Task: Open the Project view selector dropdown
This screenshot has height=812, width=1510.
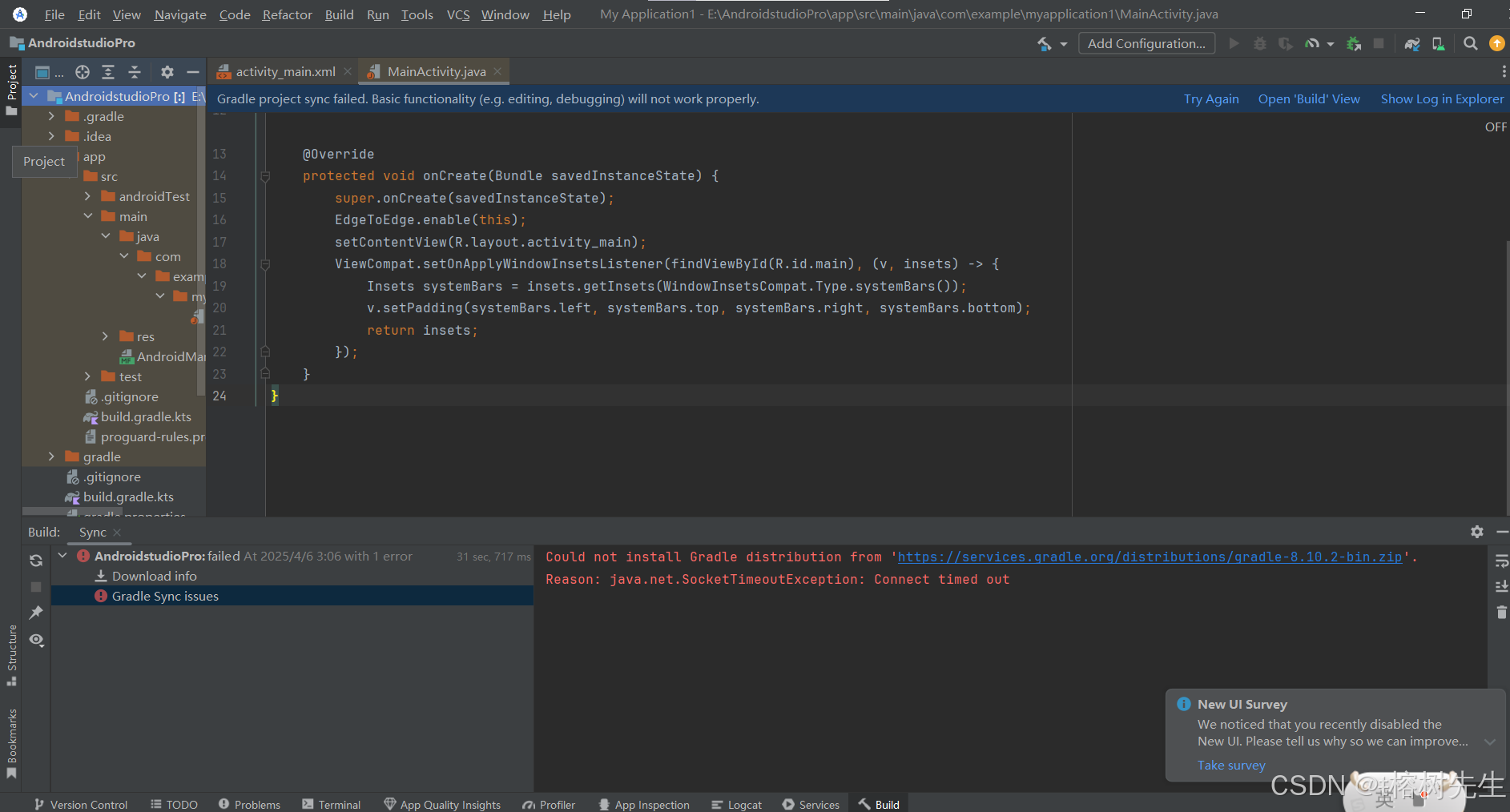Action: pos(50,72)
